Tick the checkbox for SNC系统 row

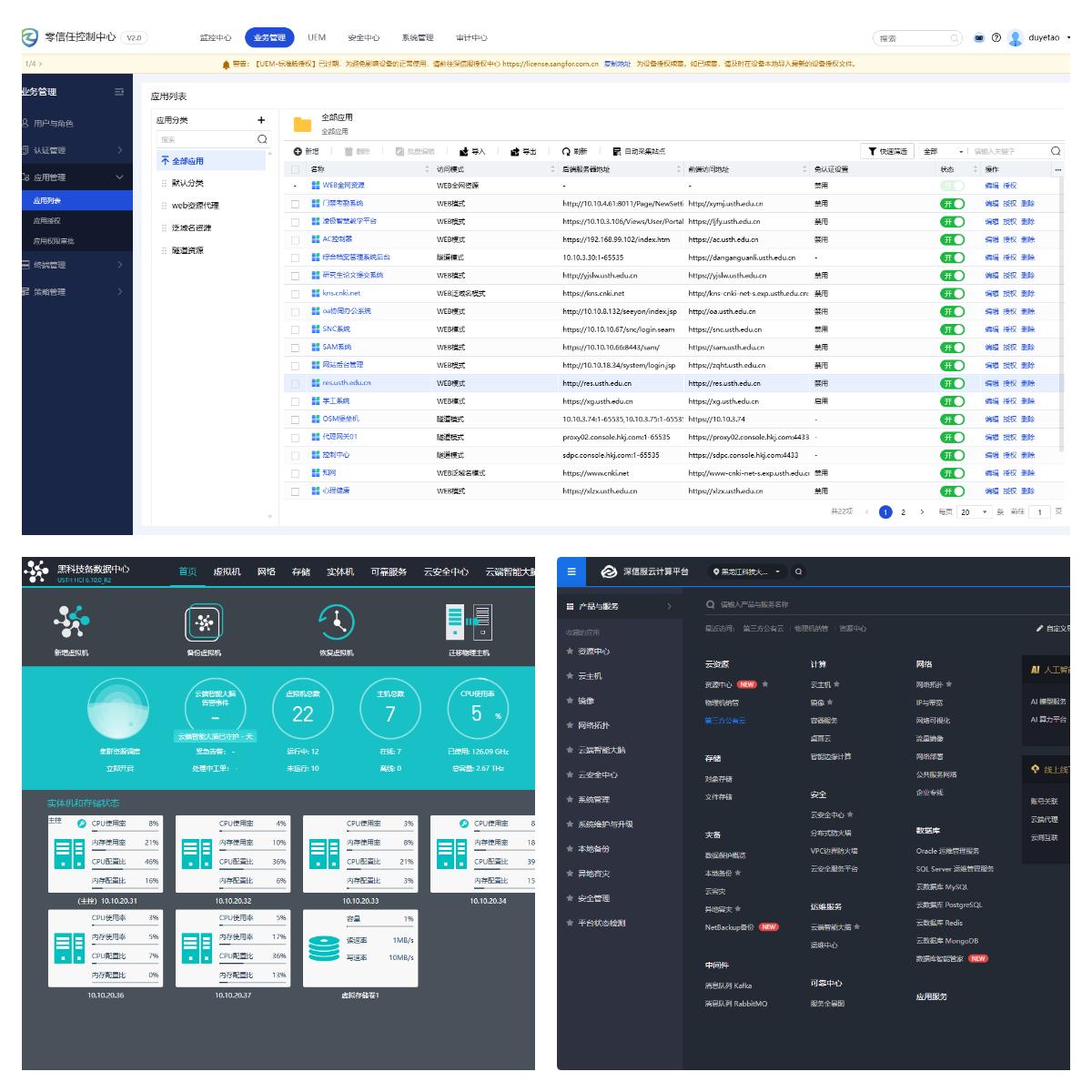295,329
